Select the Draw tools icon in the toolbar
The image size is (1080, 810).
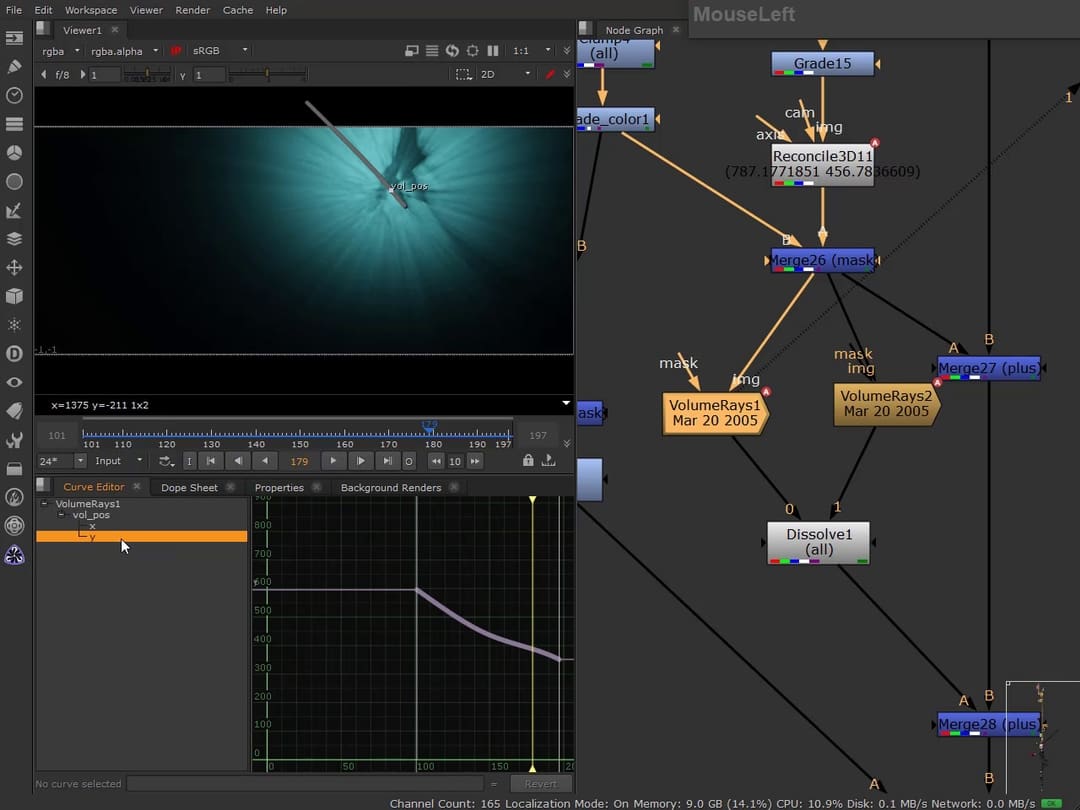14,66
